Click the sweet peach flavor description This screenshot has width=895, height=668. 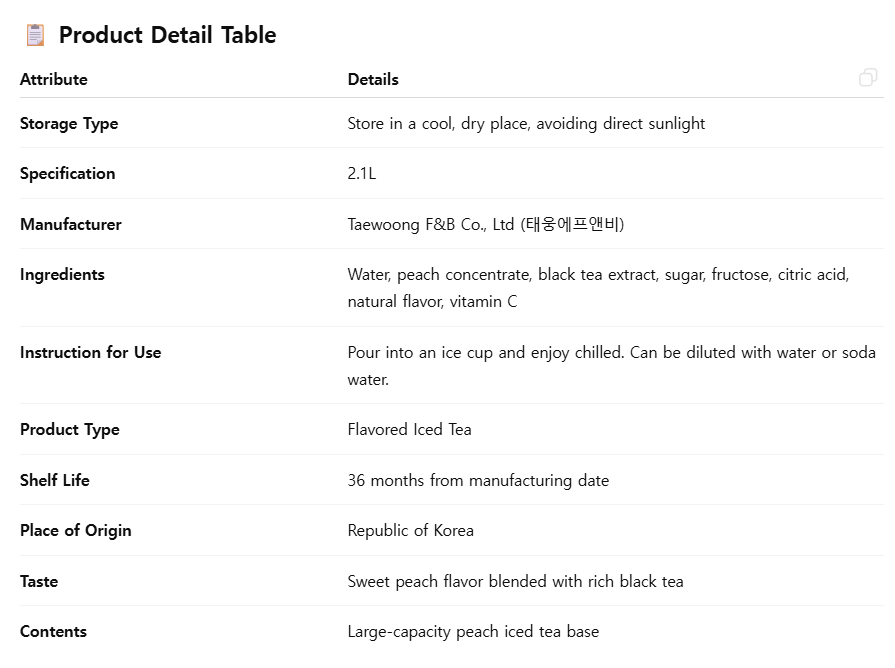tap(515, 581)
